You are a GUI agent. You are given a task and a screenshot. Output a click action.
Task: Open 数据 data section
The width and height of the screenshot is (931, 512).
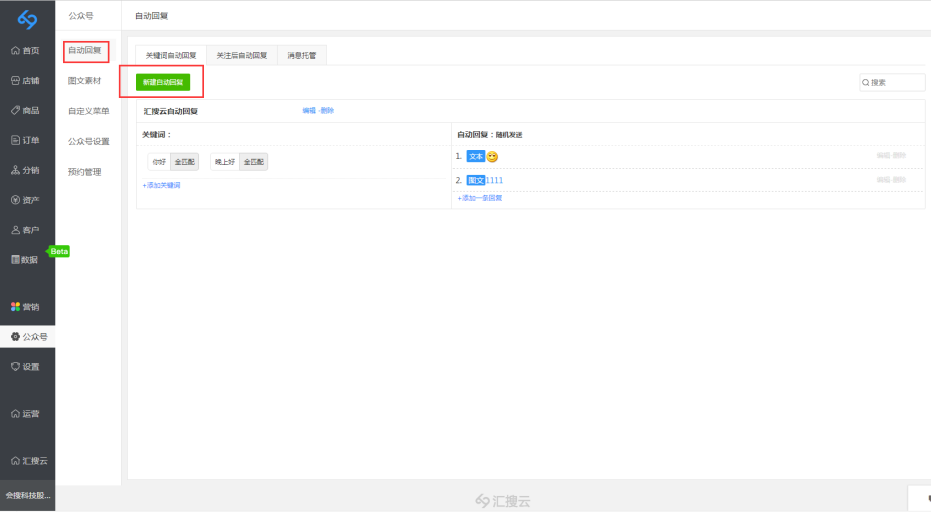click(25, 260)
